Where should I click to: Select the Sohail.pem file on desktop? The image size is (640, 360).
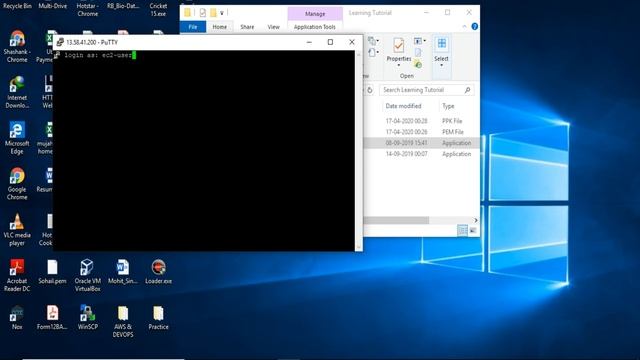pos(52,272)
